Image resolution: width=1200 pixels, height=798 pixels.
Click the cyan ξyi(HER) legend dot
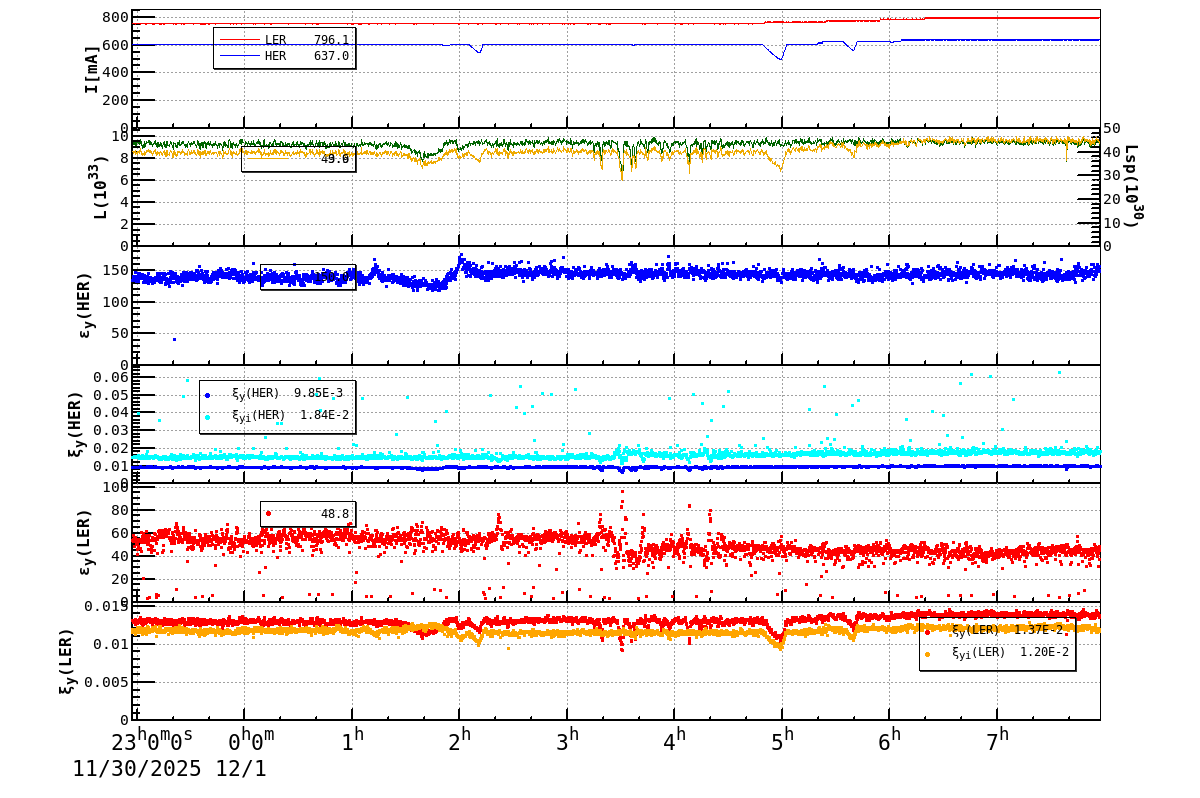coord(207,417)
